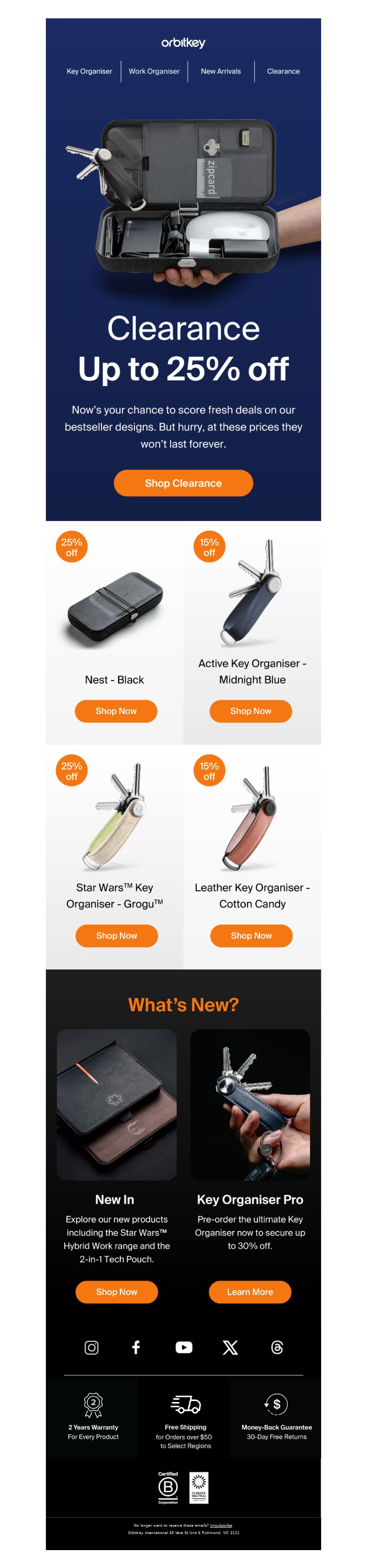Open the YouTube social icon
Screen dimensions: 367x1568
tap(184, 1348)
